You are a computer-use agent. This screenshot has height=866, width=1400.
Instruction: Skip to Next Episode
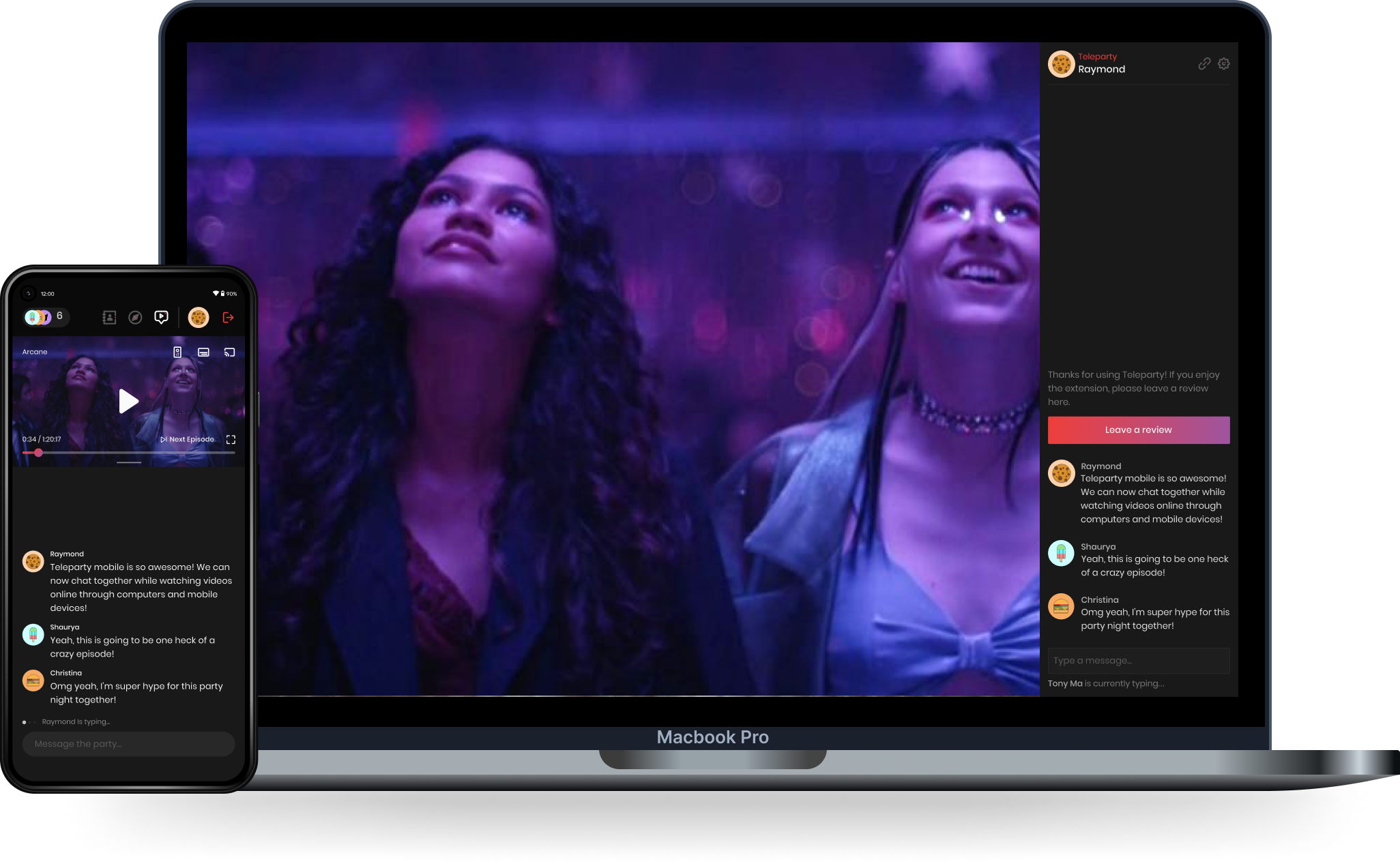click(x=188, y=439)
